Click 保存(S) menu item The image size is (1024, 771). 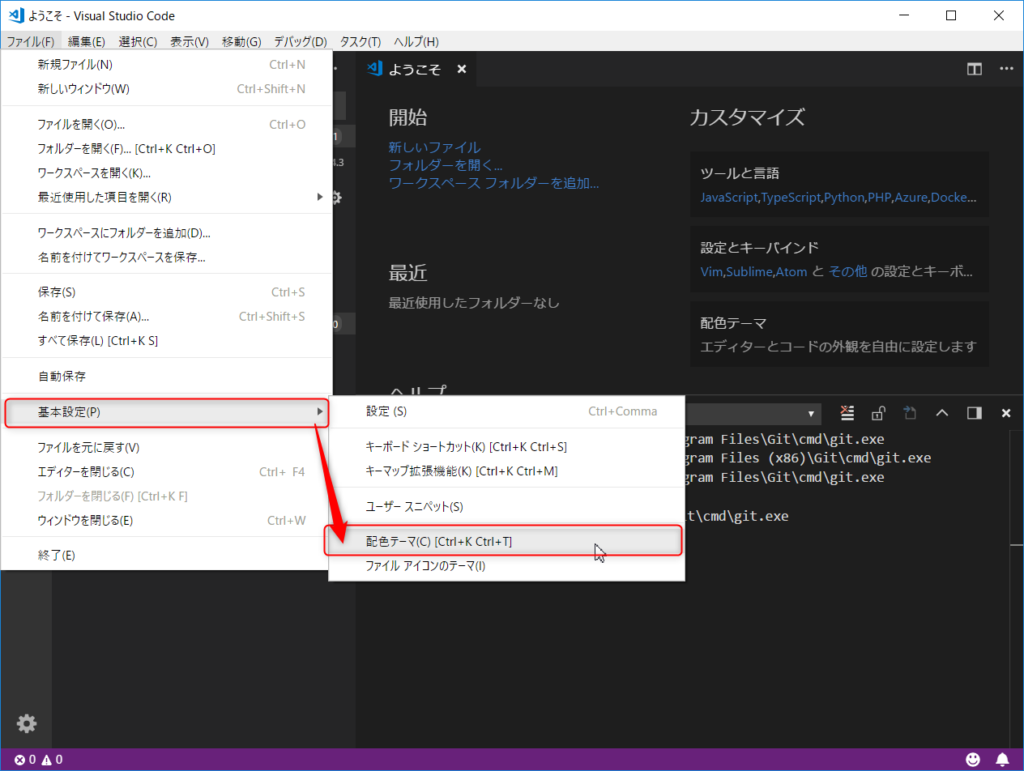pos(167,292)
